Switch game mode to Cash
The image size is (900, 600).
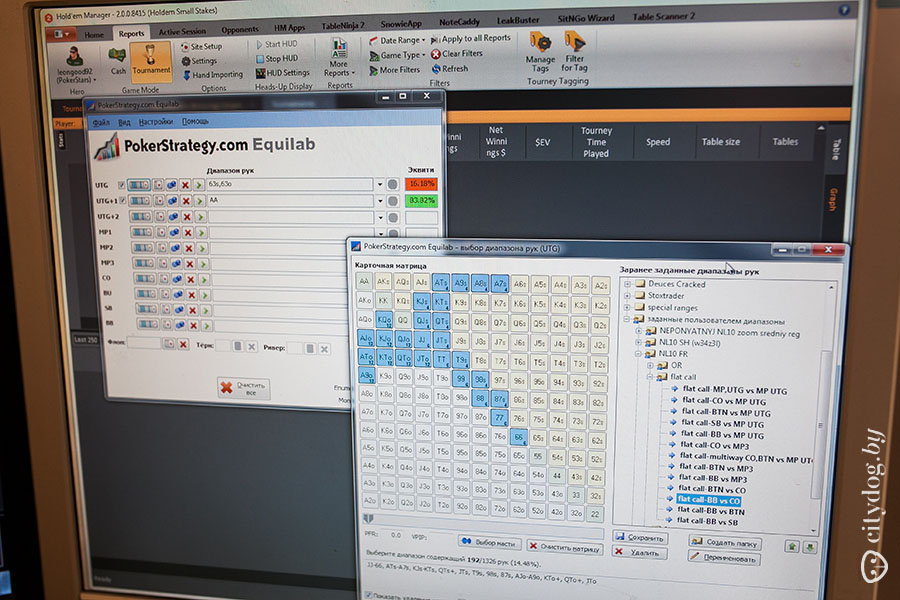[117, 60]
